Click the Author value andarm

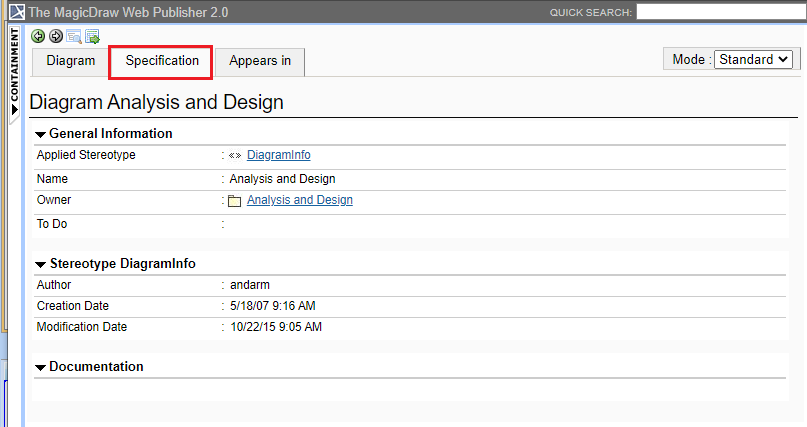coord(250,285)
